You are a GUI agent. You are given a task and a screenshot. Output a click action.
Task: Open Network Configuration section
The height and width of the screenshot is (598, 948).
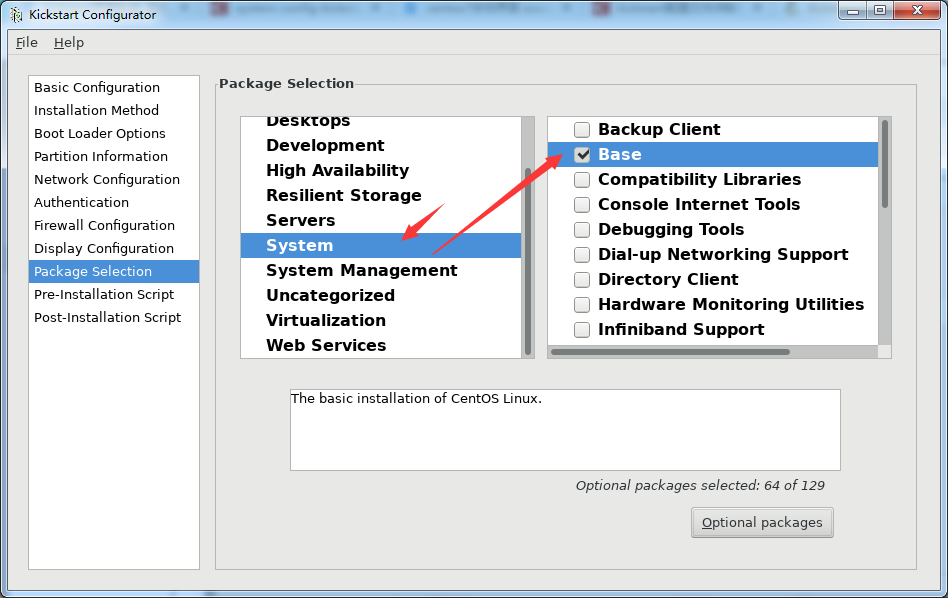tap(114, 180)
